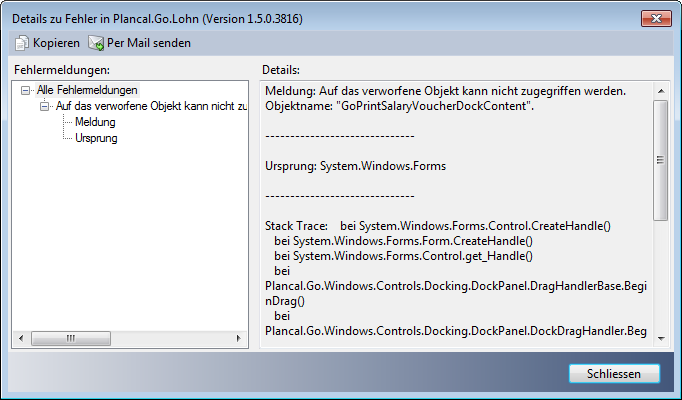Select Alle Fehlermeldungen in the tree

click(87, 90)
